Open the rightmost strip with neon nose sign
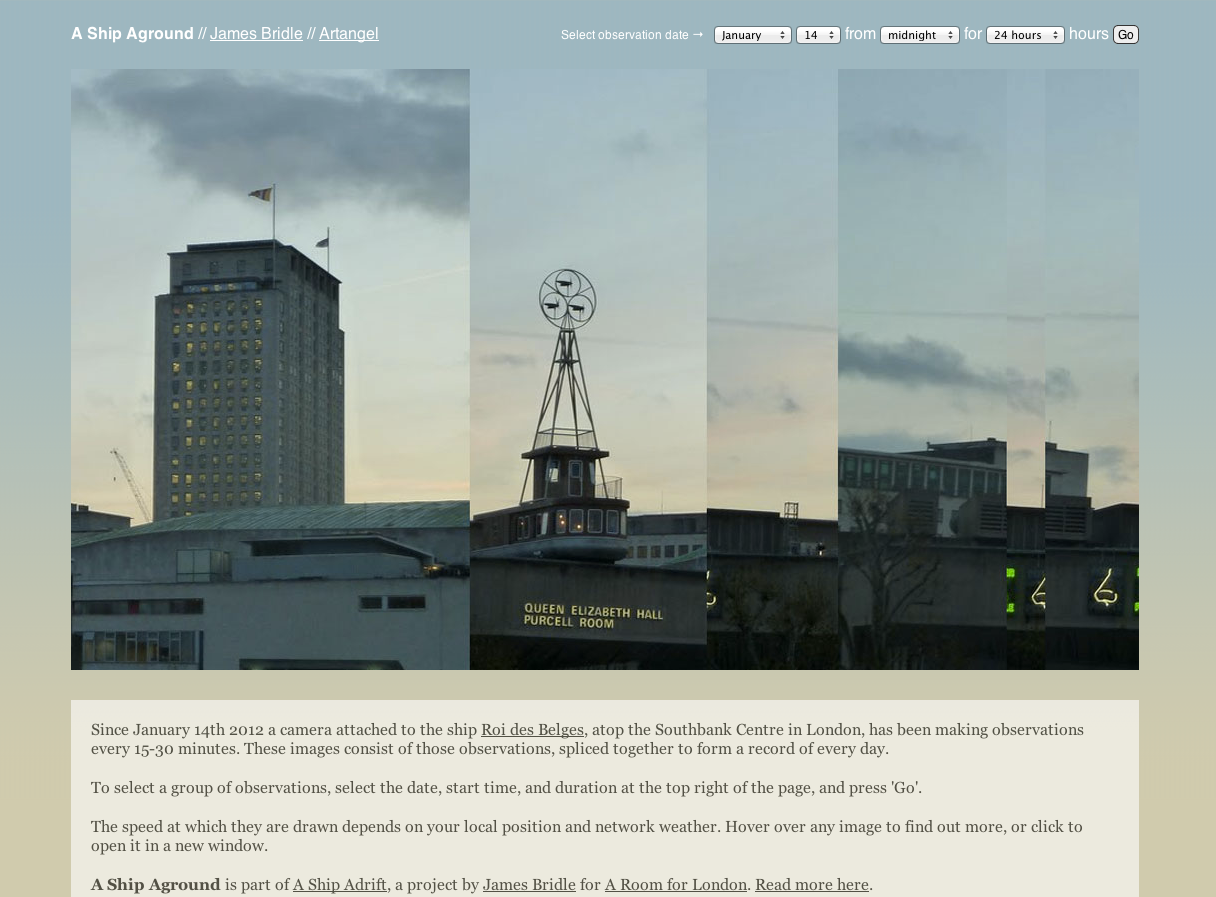The width and height of the screenshot is (1216, 897). coord(1092,369)
